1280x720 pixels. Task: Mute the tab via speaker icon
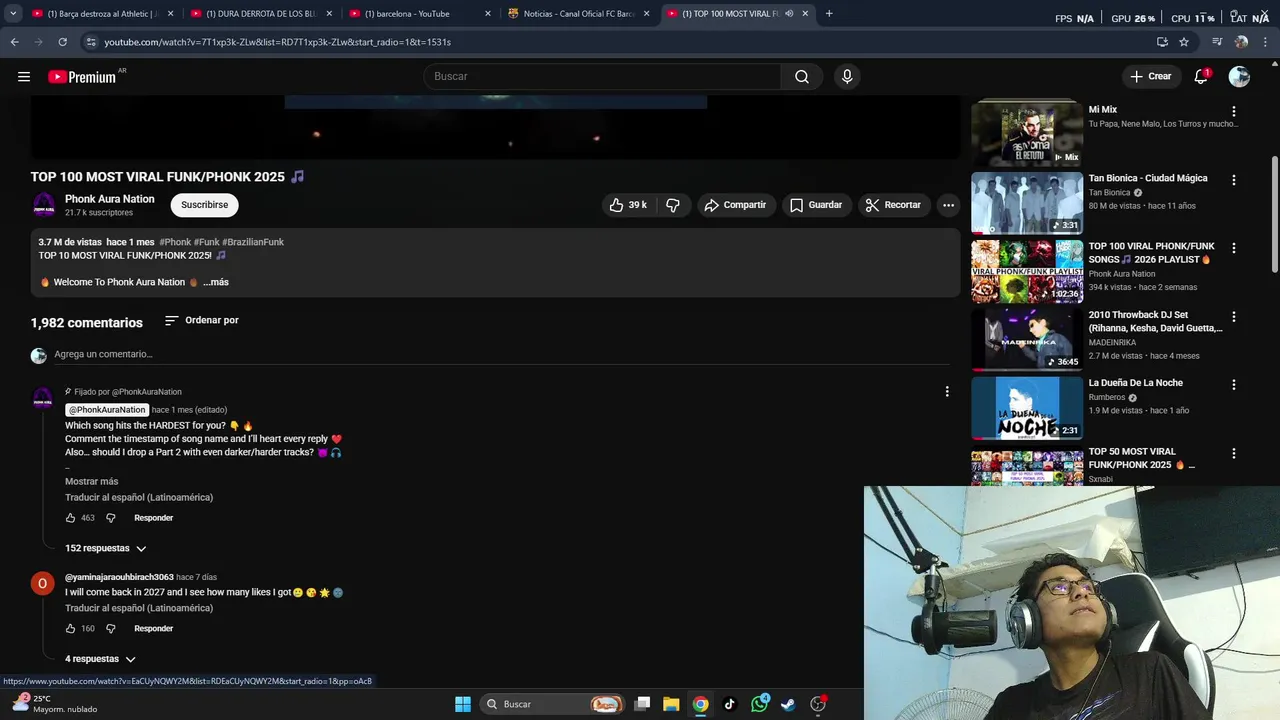point(789,14)
